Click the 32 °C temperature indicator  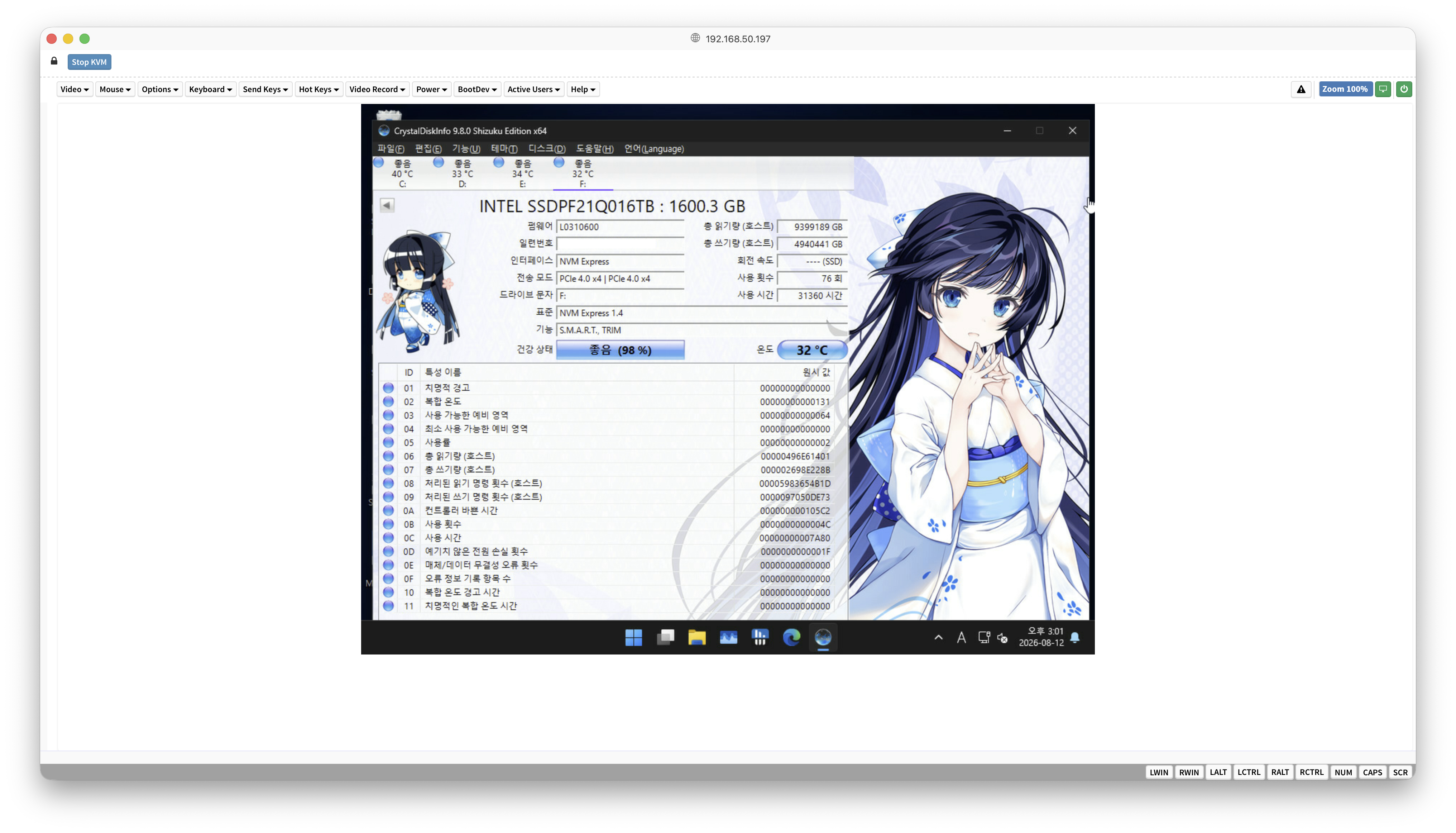click(x=812, y=350)
